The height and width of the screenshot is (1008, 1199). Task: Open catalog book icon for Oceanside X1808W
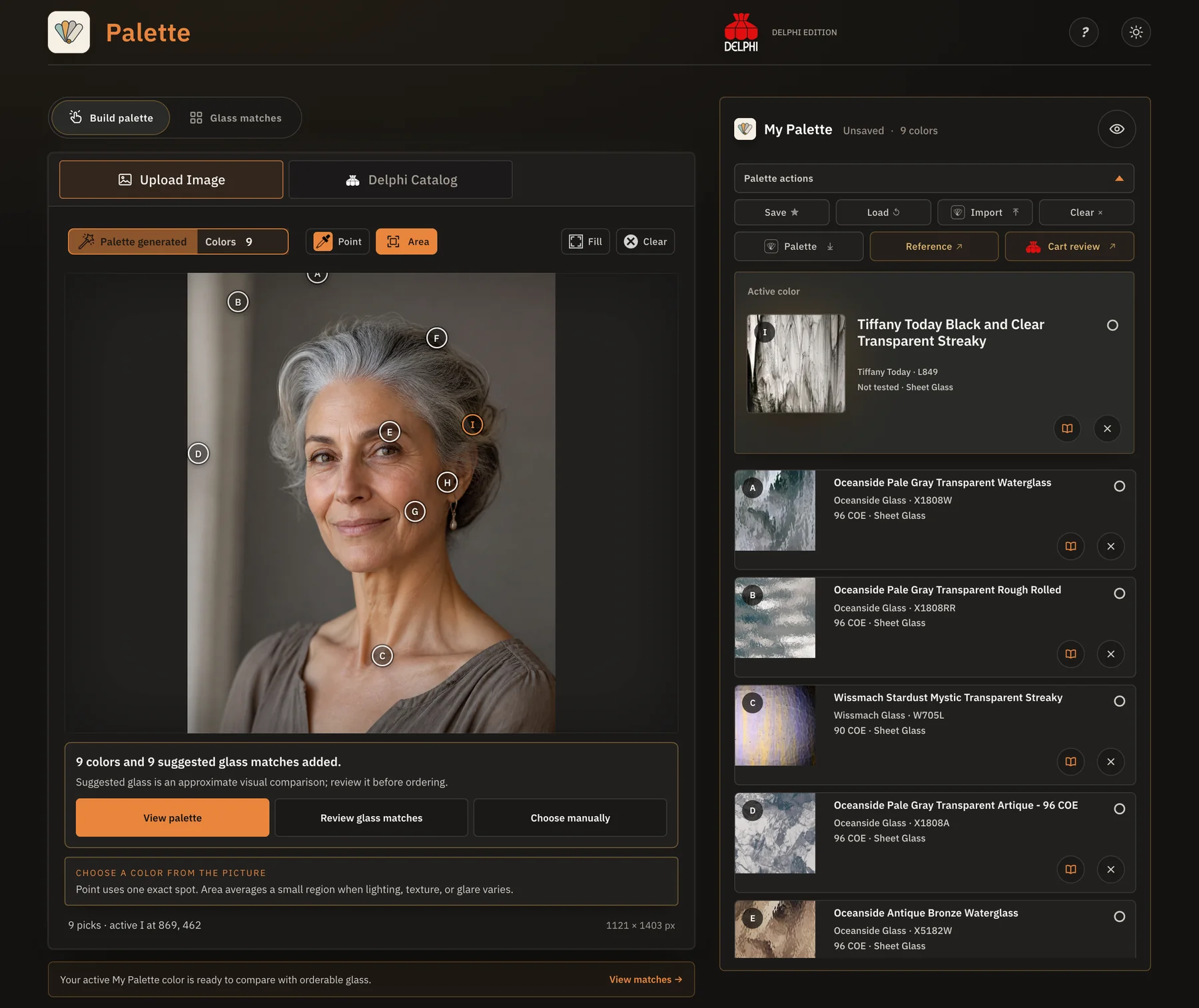point(1070,546)
